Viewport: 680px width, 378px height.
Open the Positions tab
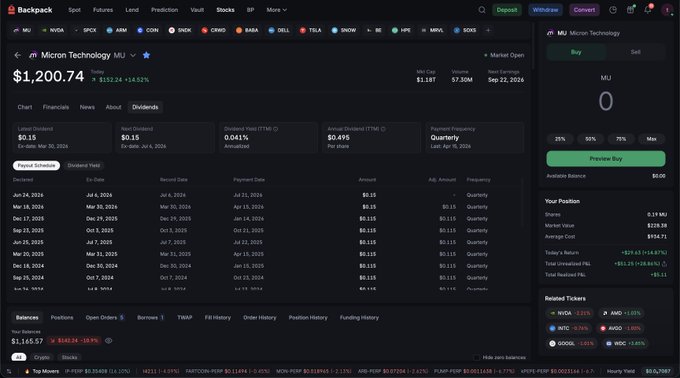tap(62, 318)
